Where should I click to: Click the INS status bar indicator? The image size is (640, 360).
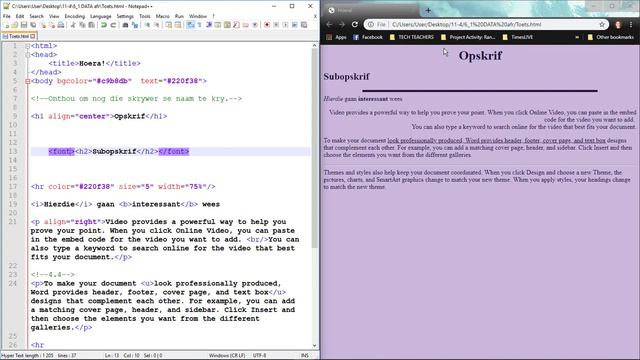point(304,356)
